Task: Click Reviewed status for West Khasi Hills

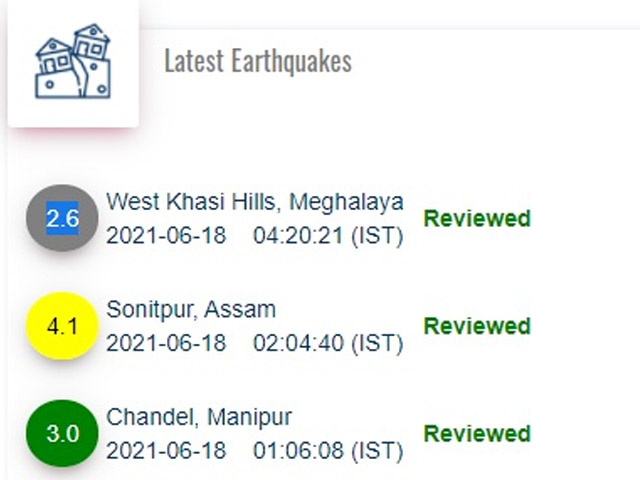Action: click(477, 218)
